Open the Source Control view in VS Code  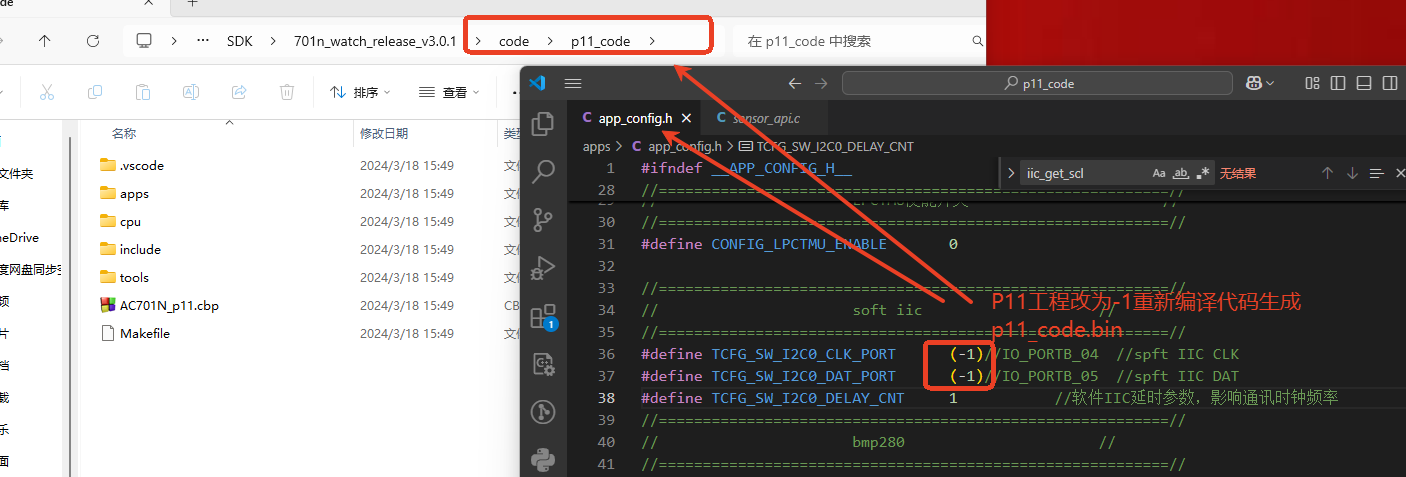point(543,219)
